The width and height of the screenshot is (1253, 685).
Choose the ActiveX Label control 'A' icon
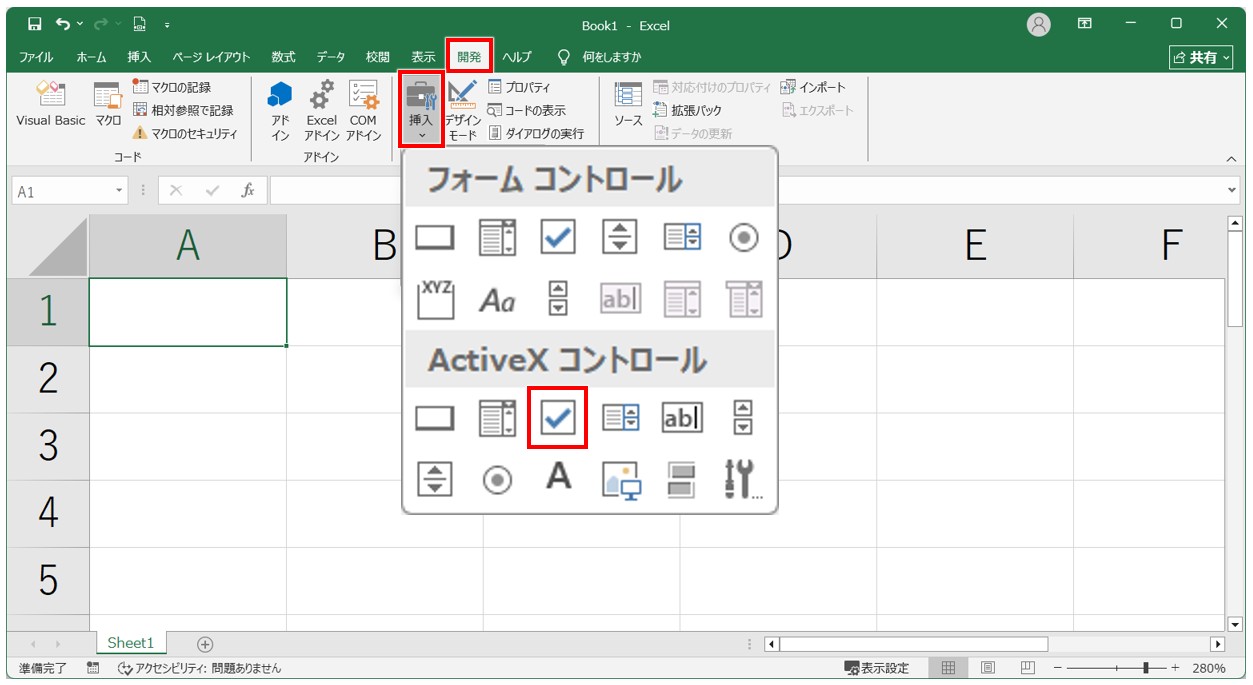point(558,477)
